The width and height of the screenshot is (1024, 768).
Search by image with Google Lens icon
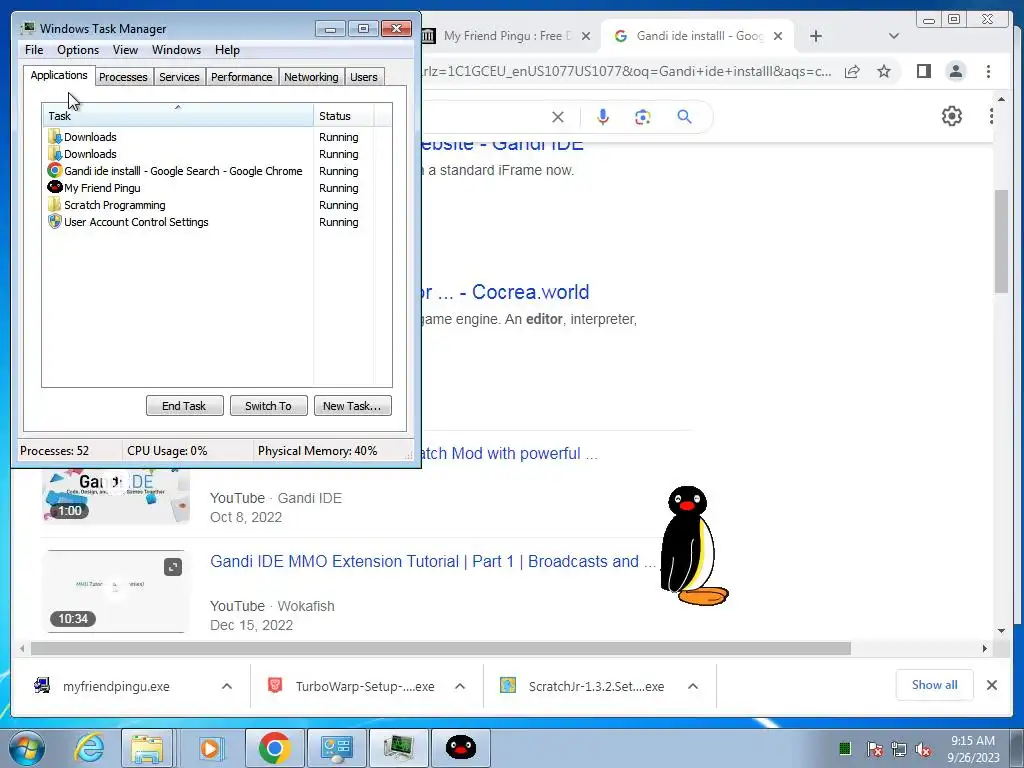coord(643,117)
